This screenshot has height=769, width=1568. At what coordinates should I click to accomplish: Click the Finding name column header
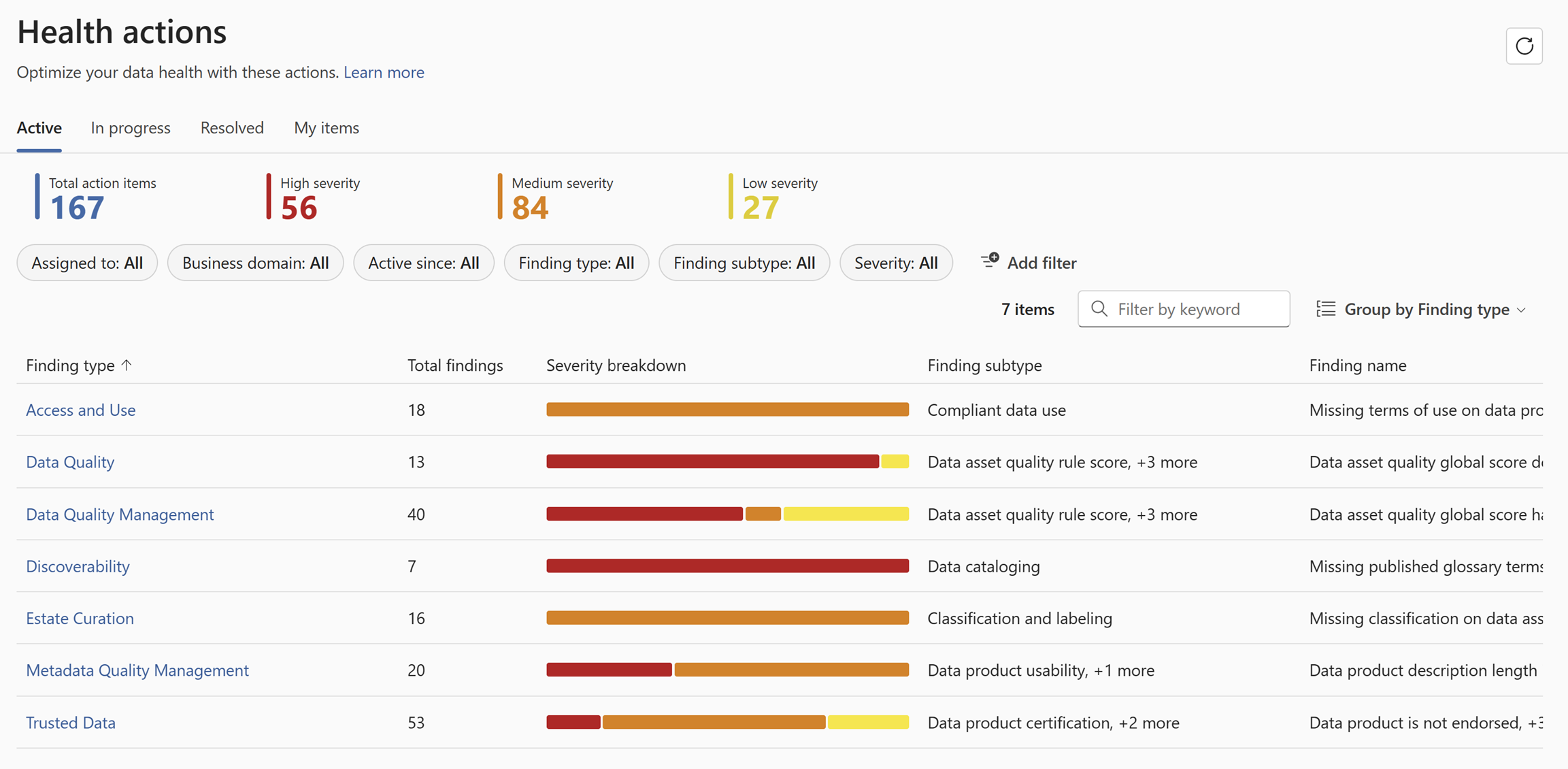tap(1358, 365)
